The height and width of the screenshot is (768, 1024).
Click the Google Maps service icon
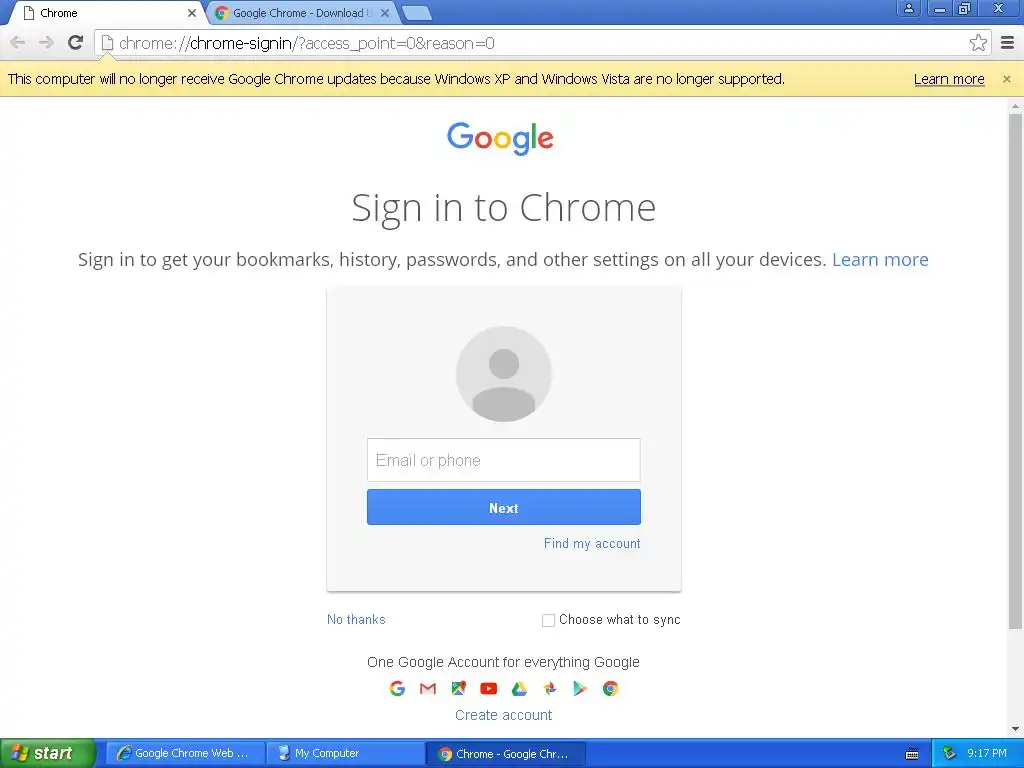(458, 688)
